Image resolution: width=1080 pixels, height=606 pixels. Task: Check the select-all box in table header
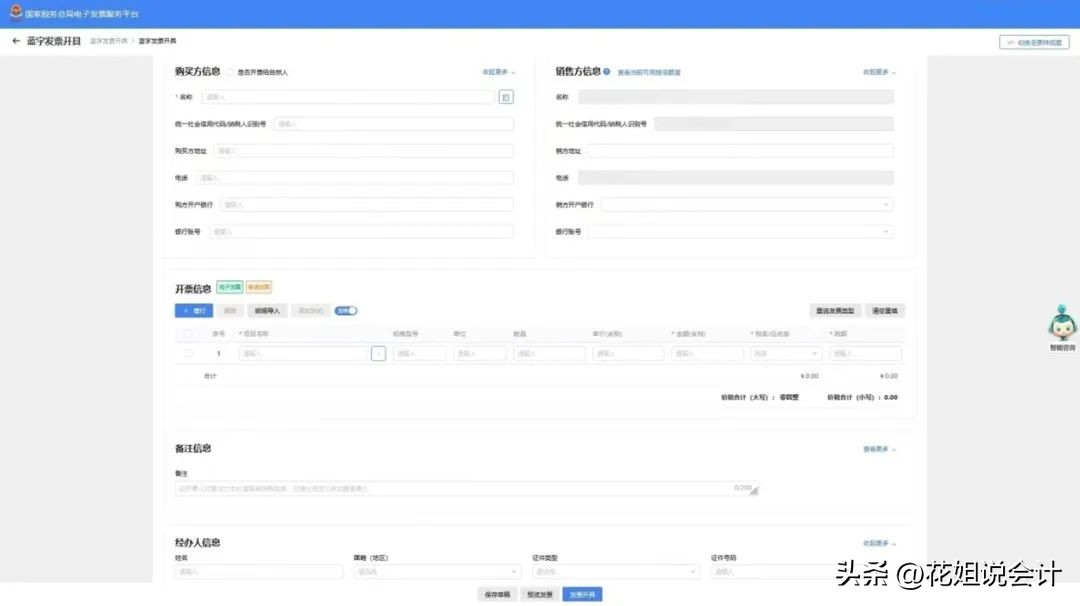pos(188,333)
